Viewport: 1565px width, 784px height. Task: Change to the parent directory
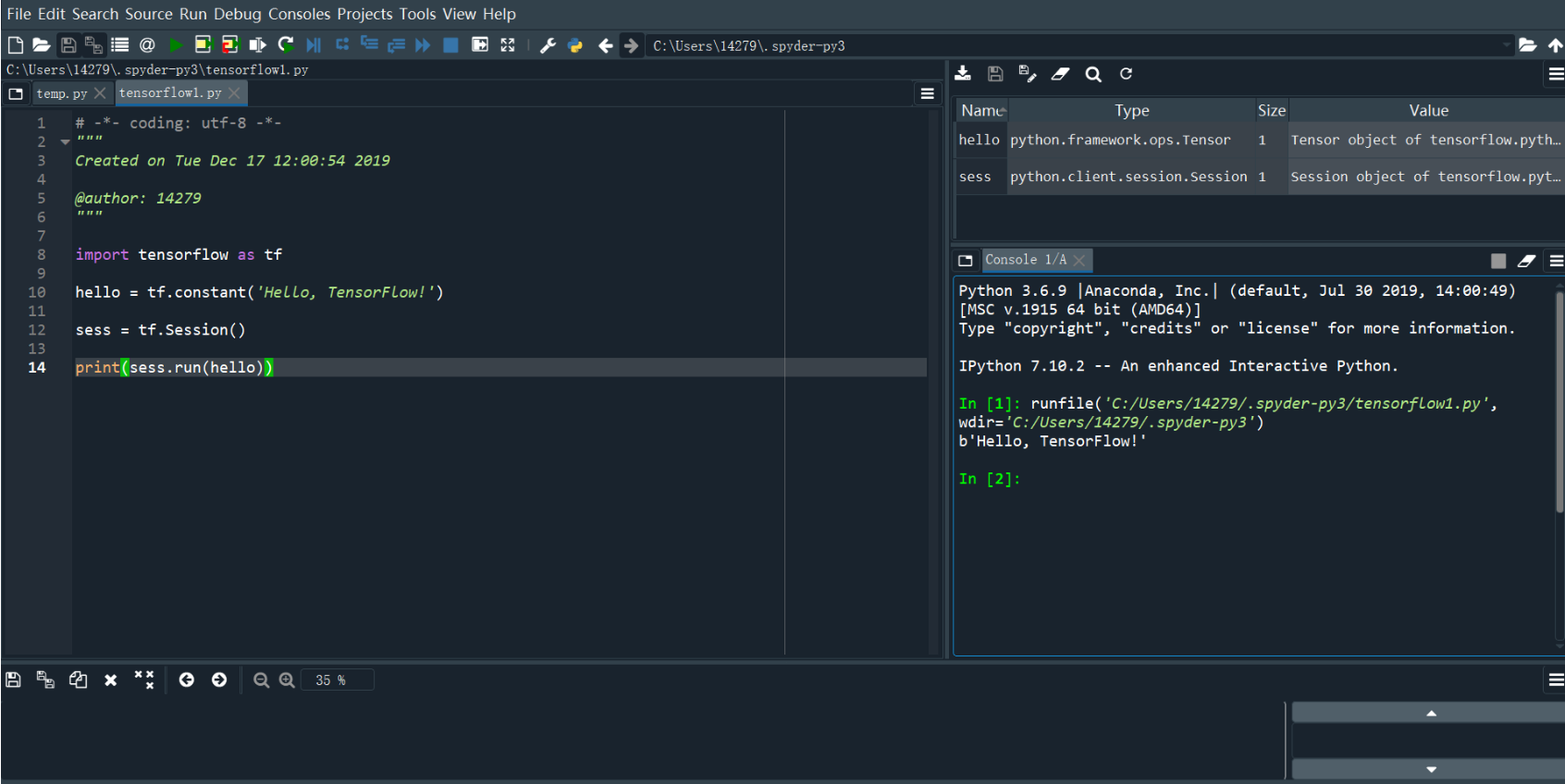(x=1556, y=45)
